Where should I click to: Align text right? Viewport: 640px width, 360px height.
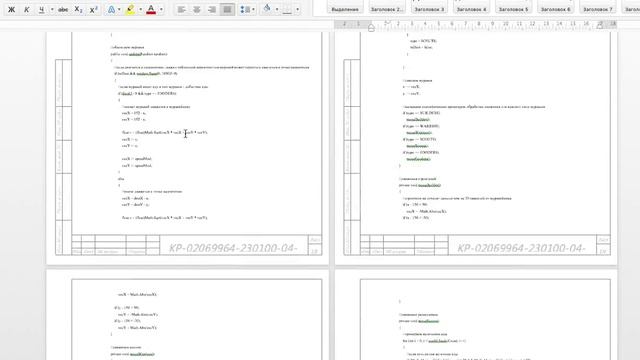tap(212, 9)
